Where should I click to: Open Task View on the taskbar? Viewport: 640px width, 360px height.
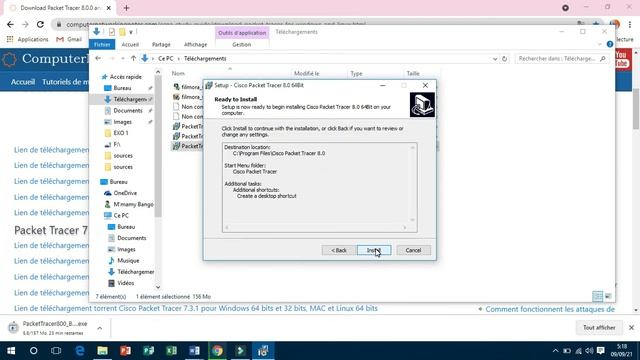coord(56,351)
